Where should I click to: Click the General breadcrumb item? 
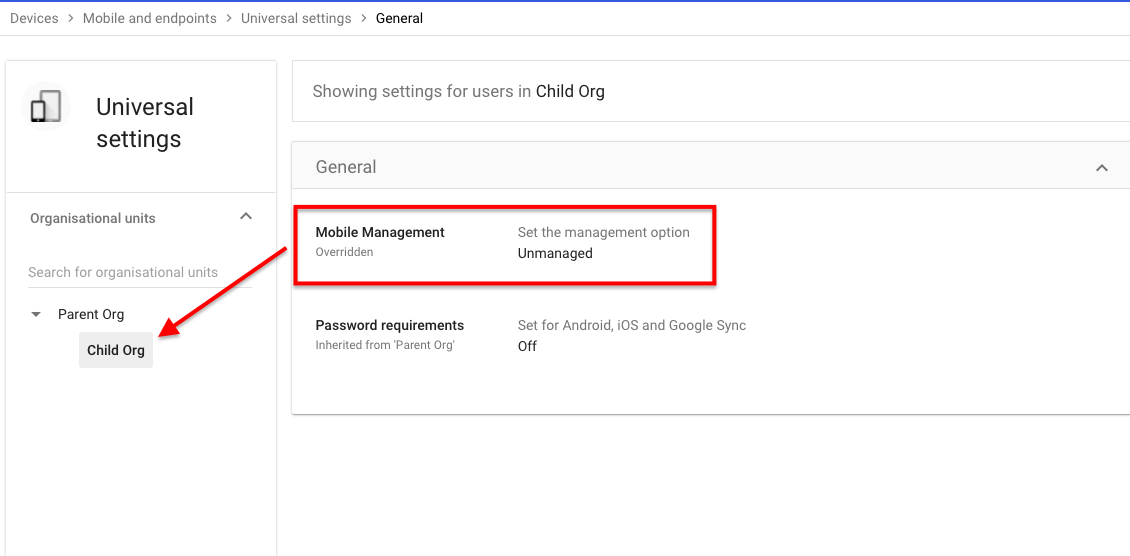pyautogui.click(x=399, y=18)
